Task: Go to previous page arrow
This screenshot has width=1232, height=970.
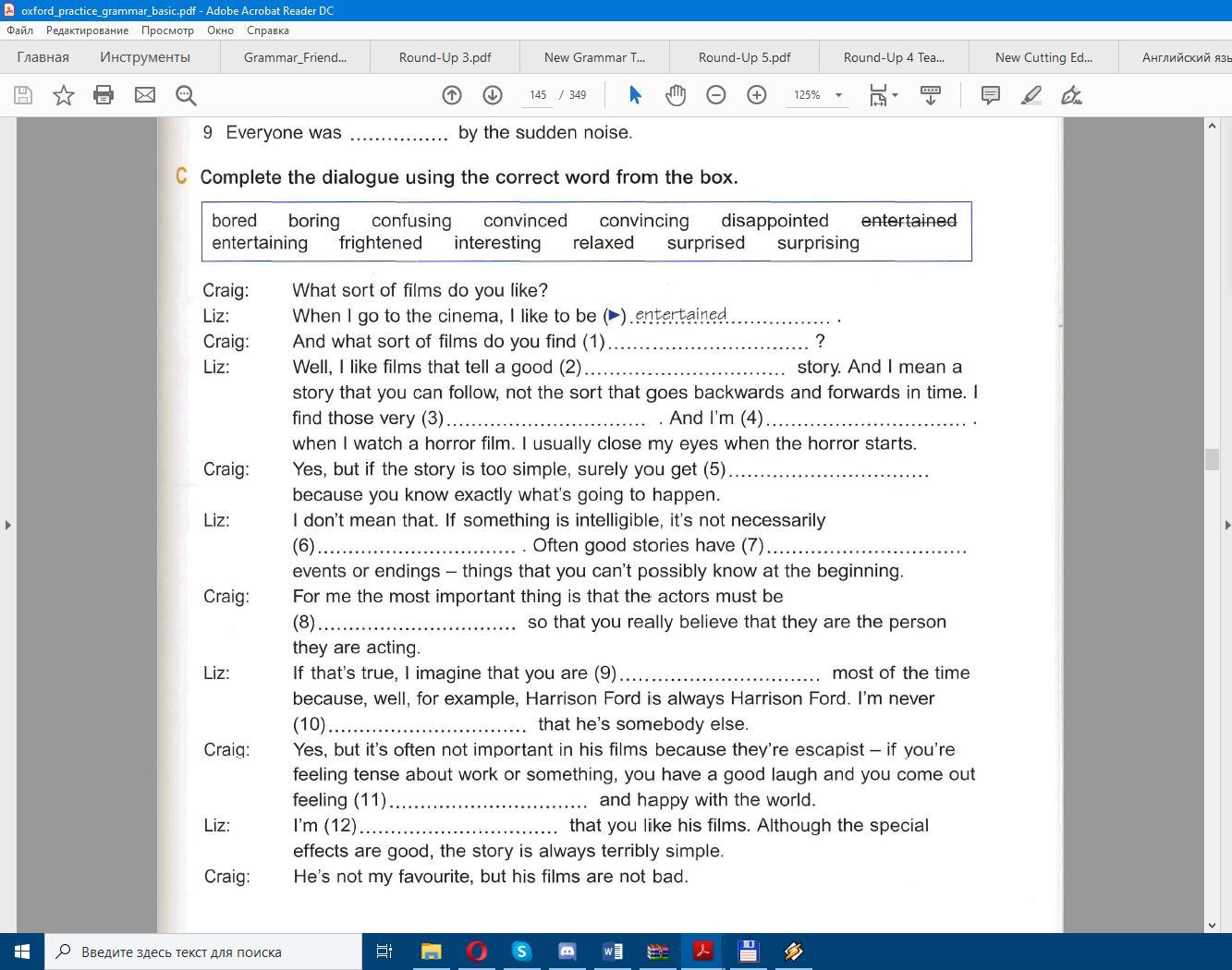Action: [452, 95]
